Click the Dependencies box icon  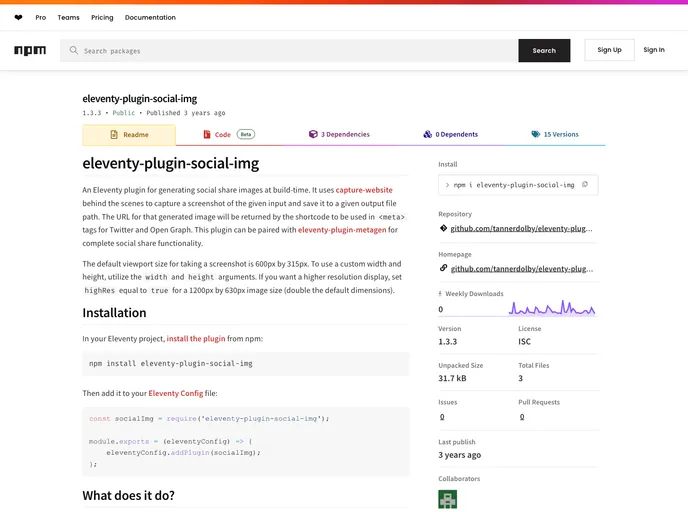[313, 134]
